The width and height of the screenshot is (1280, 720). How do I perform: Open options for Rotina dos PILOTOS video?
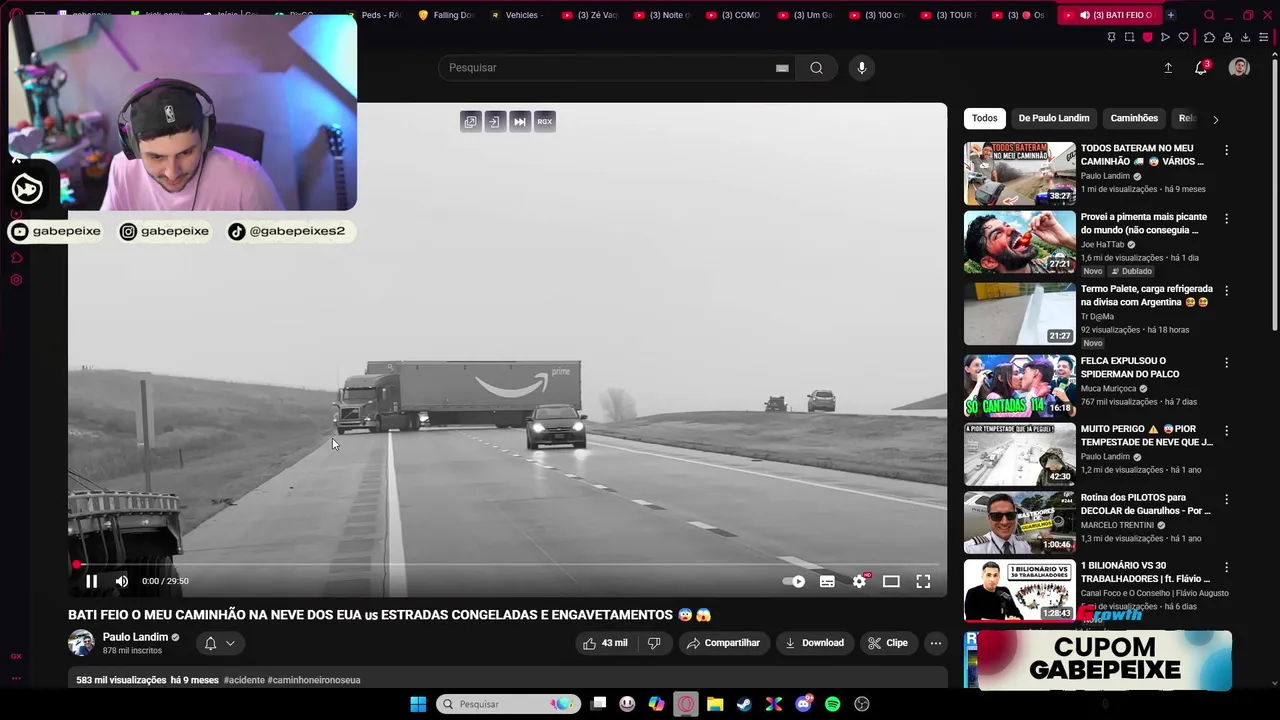1227,498
